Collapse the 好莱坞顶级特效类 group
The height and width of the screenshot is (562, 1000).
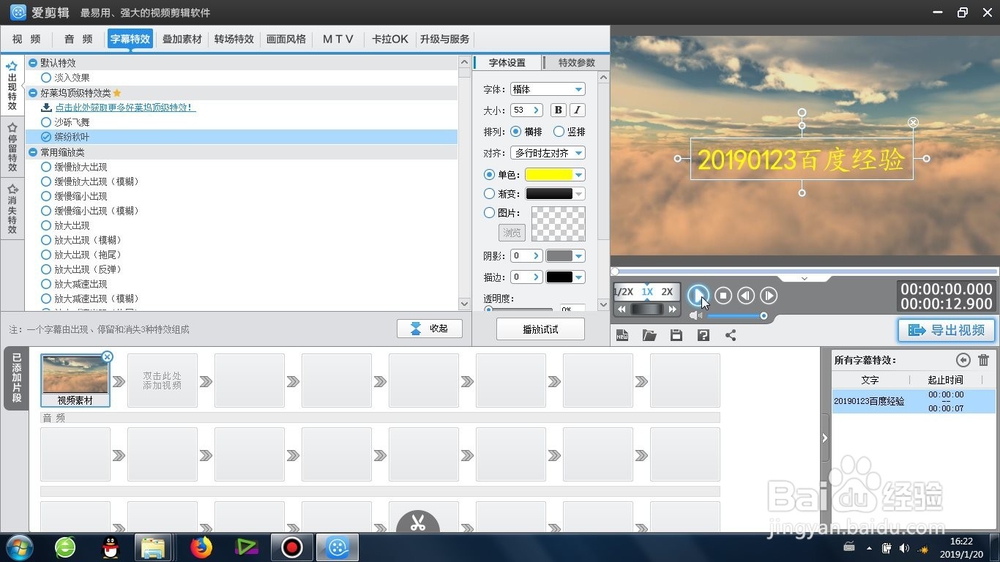click(33, 92)
